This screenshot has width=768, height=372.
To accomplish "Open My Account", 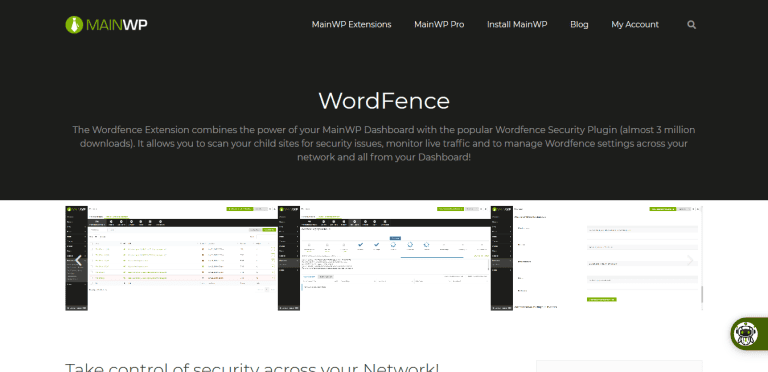I will 635,24.
